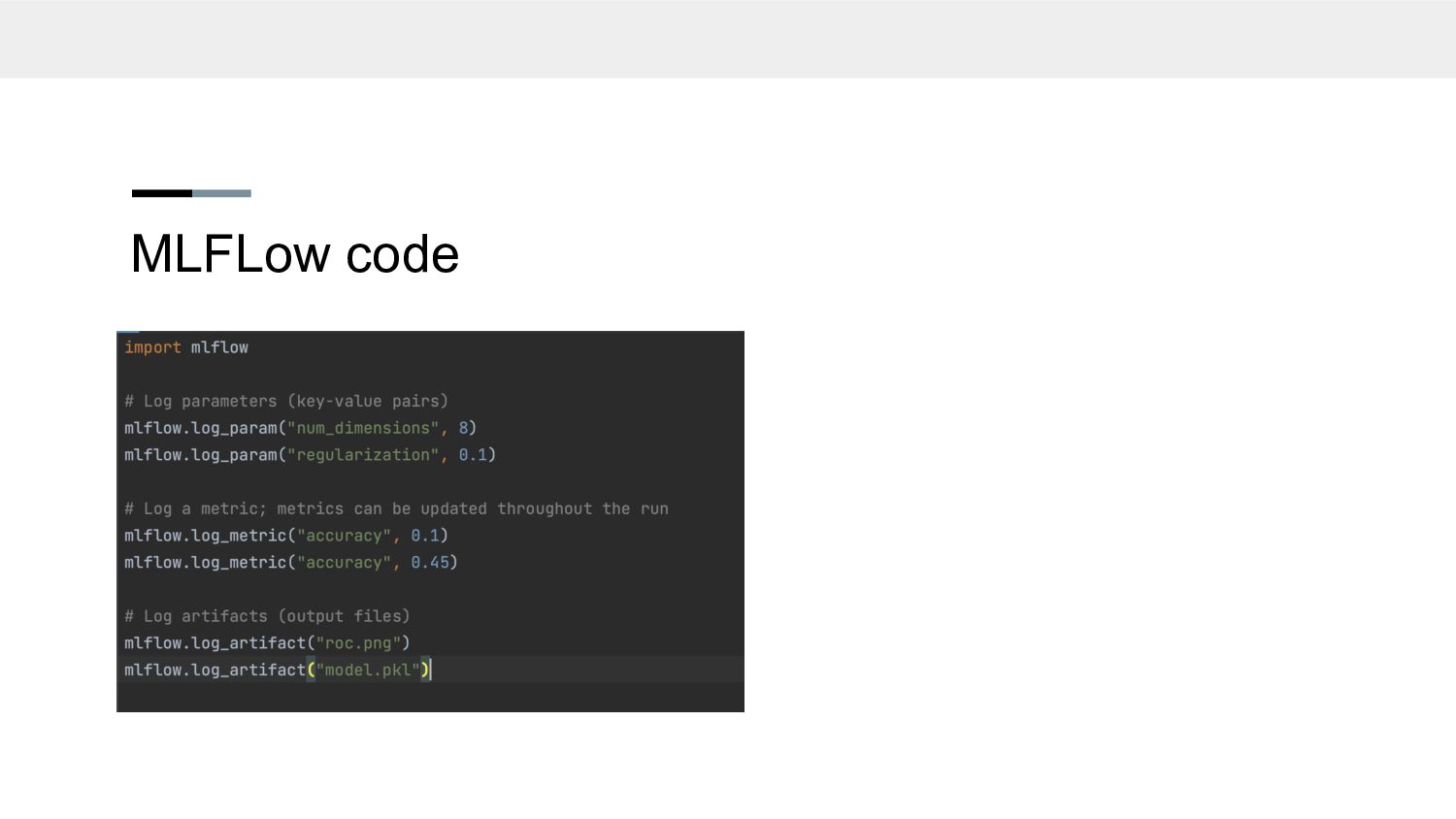Screen dimensions: 1456x819
Task: Select the log_param "num_dimensions" line
Action: pyautogui.click(x=300, y=428)
